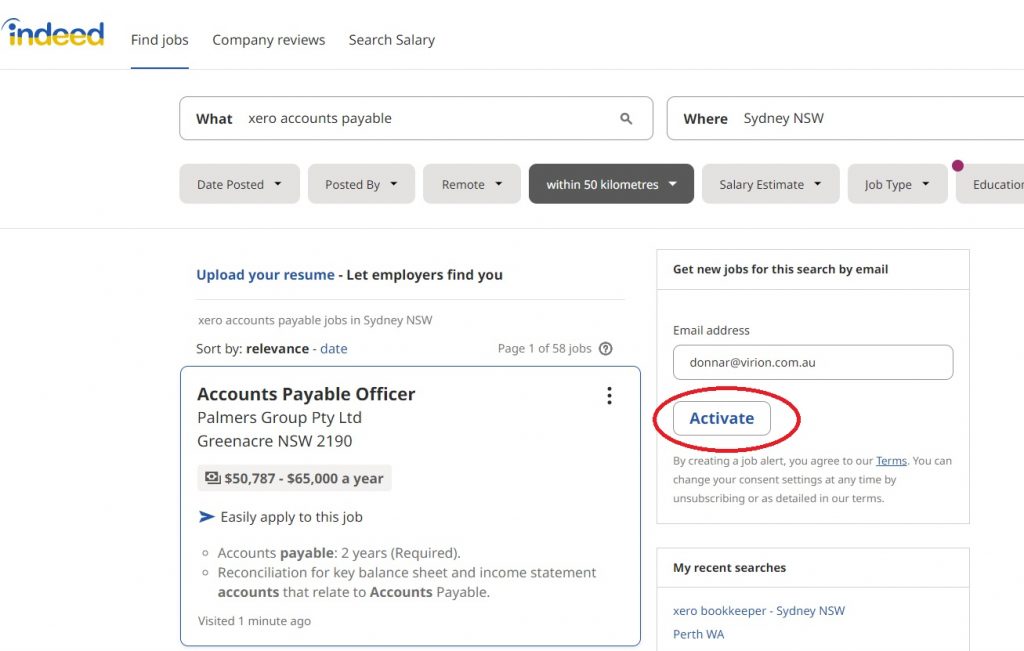Click the help question mark beside job count
This screenshot has width=1024, height=651.
point(605,349)
